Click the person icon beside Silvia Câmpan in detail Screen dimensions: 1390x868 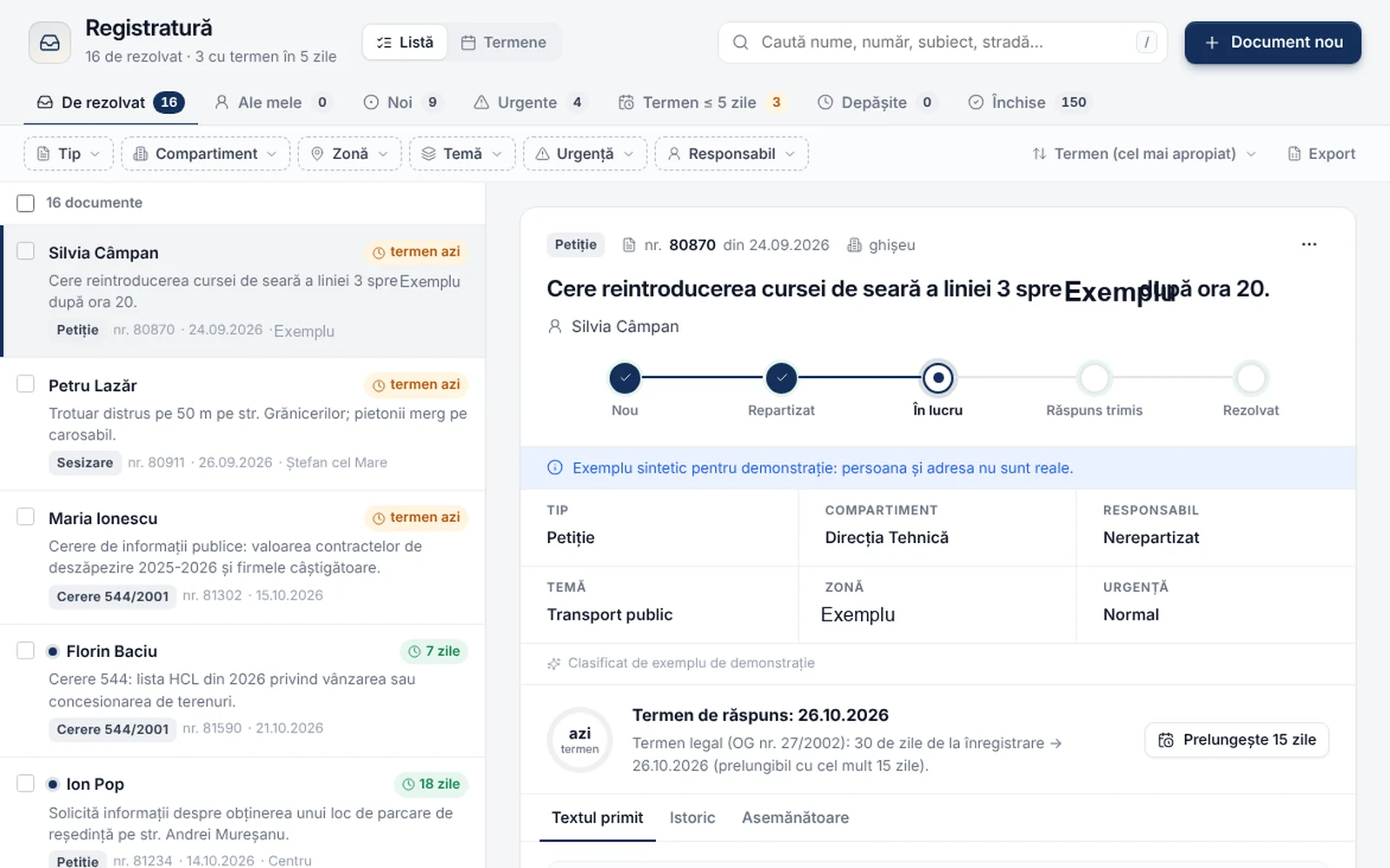[x=555, y=327]
